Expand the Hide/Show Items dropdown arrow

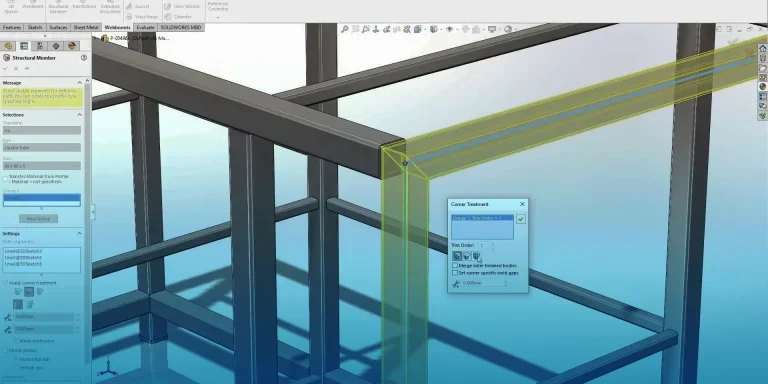(456, 29)
